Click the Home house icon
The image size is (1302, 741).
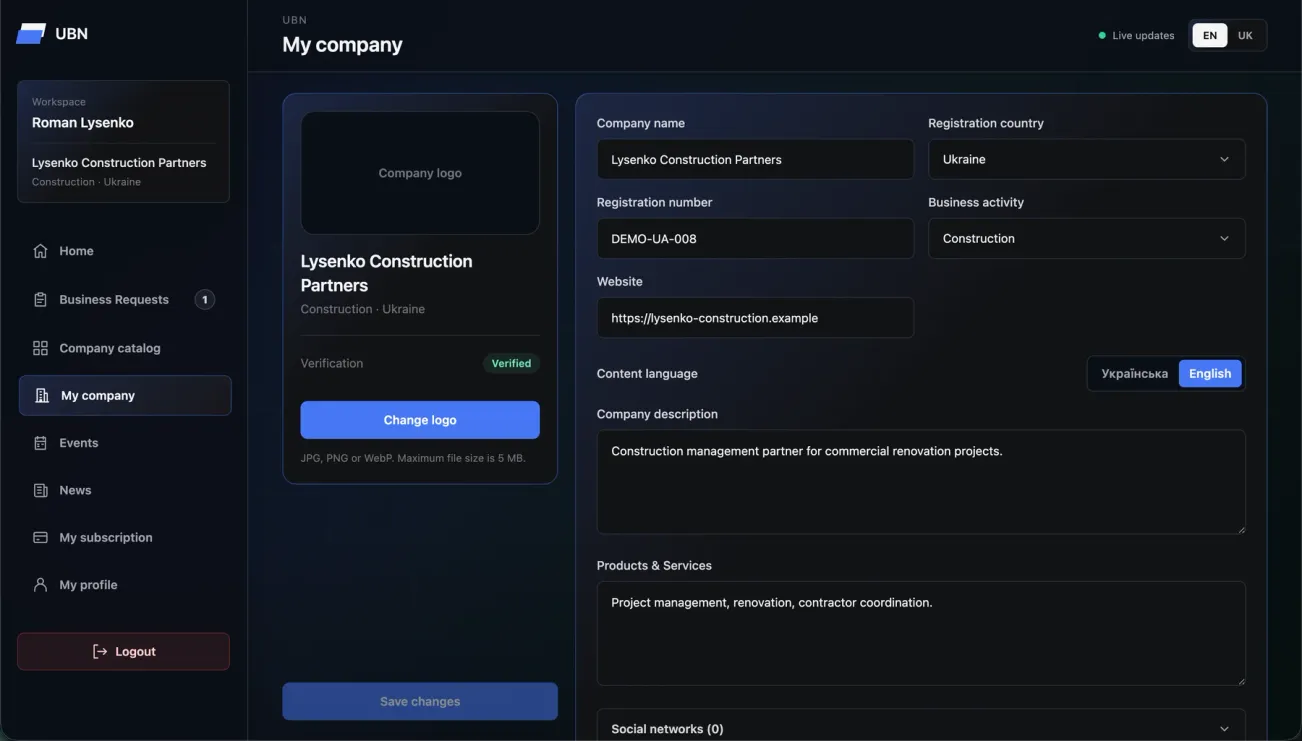point(40,251)
